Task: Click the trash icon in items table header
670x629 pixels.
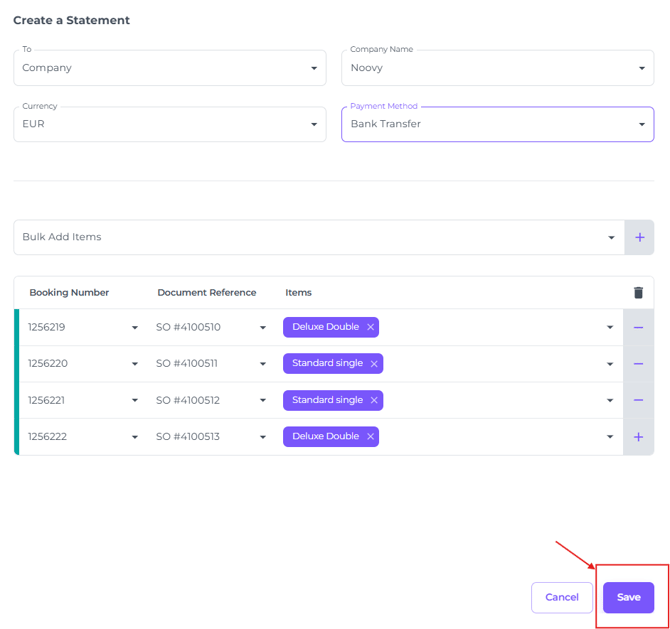Action: pos(638,293)
